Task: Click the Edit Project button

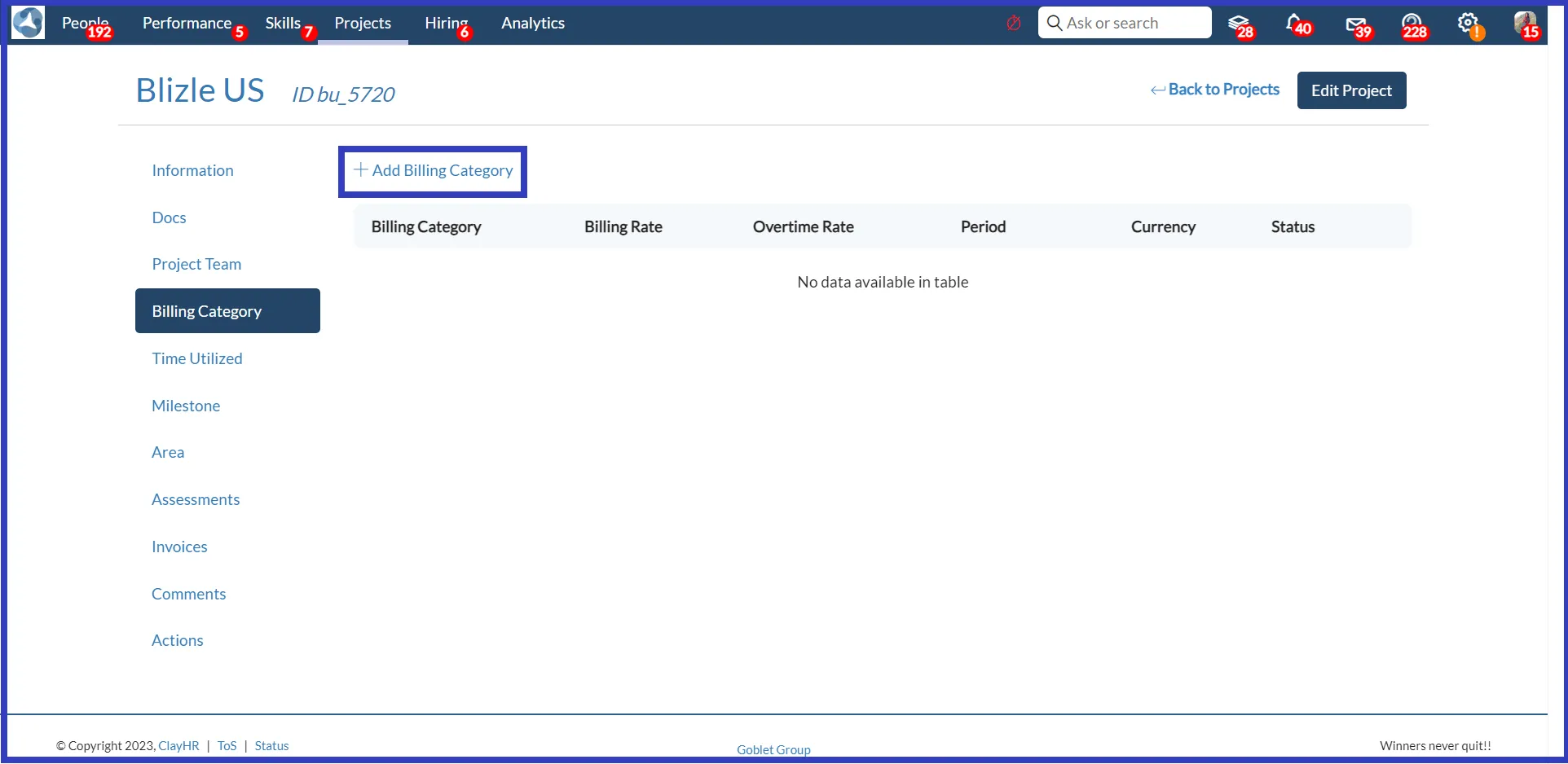Action: [x=1351, y=90]
